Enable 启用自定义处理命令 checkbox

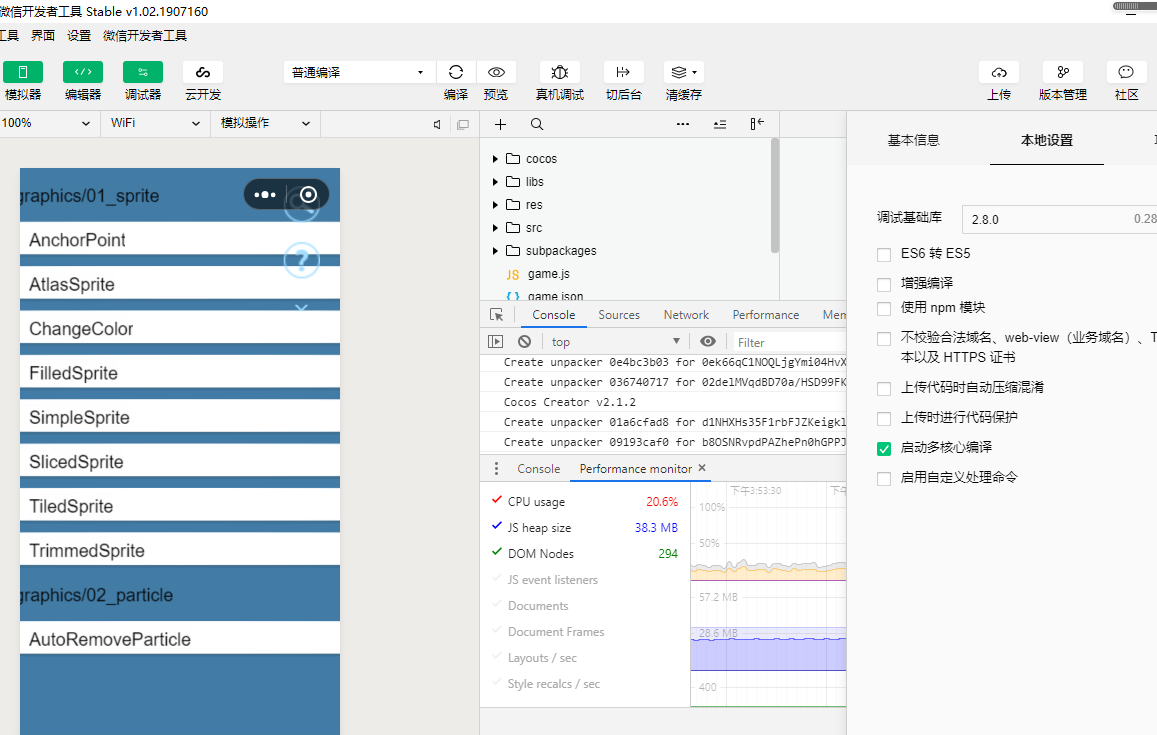[884, 479]
